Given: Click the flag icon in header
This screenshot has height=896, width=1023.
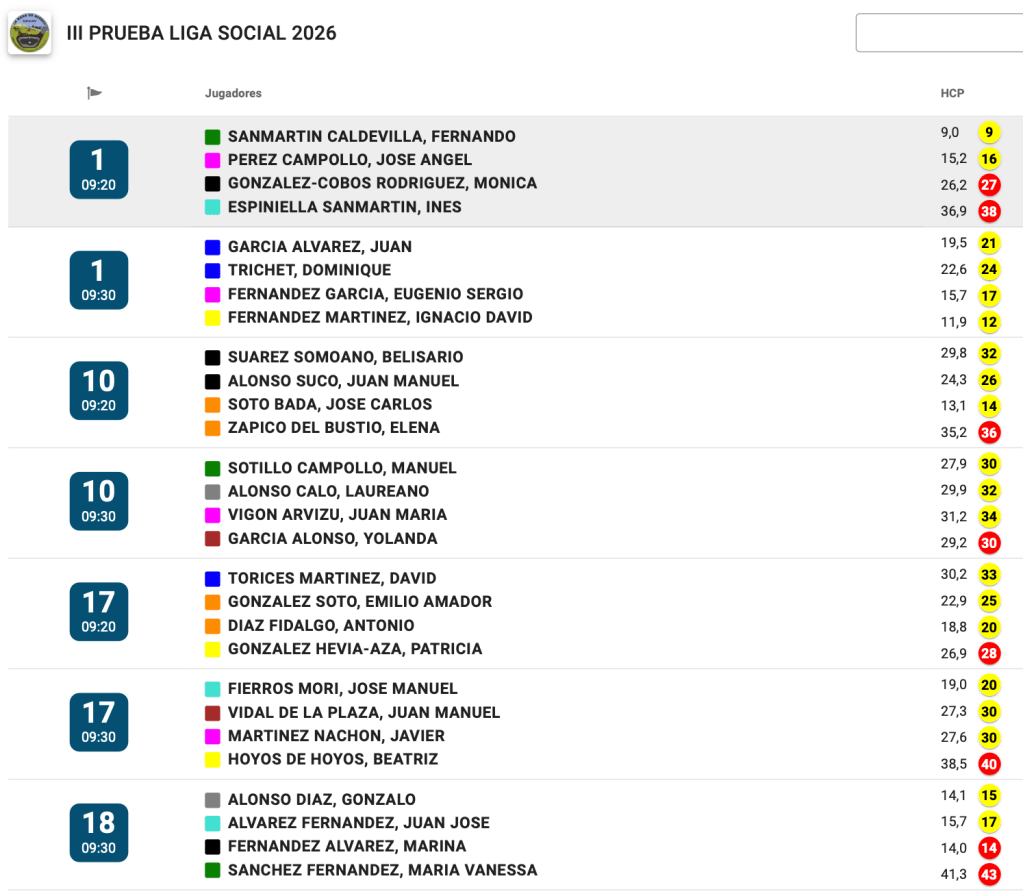Looking at the screenshot, I should [95, 93].
